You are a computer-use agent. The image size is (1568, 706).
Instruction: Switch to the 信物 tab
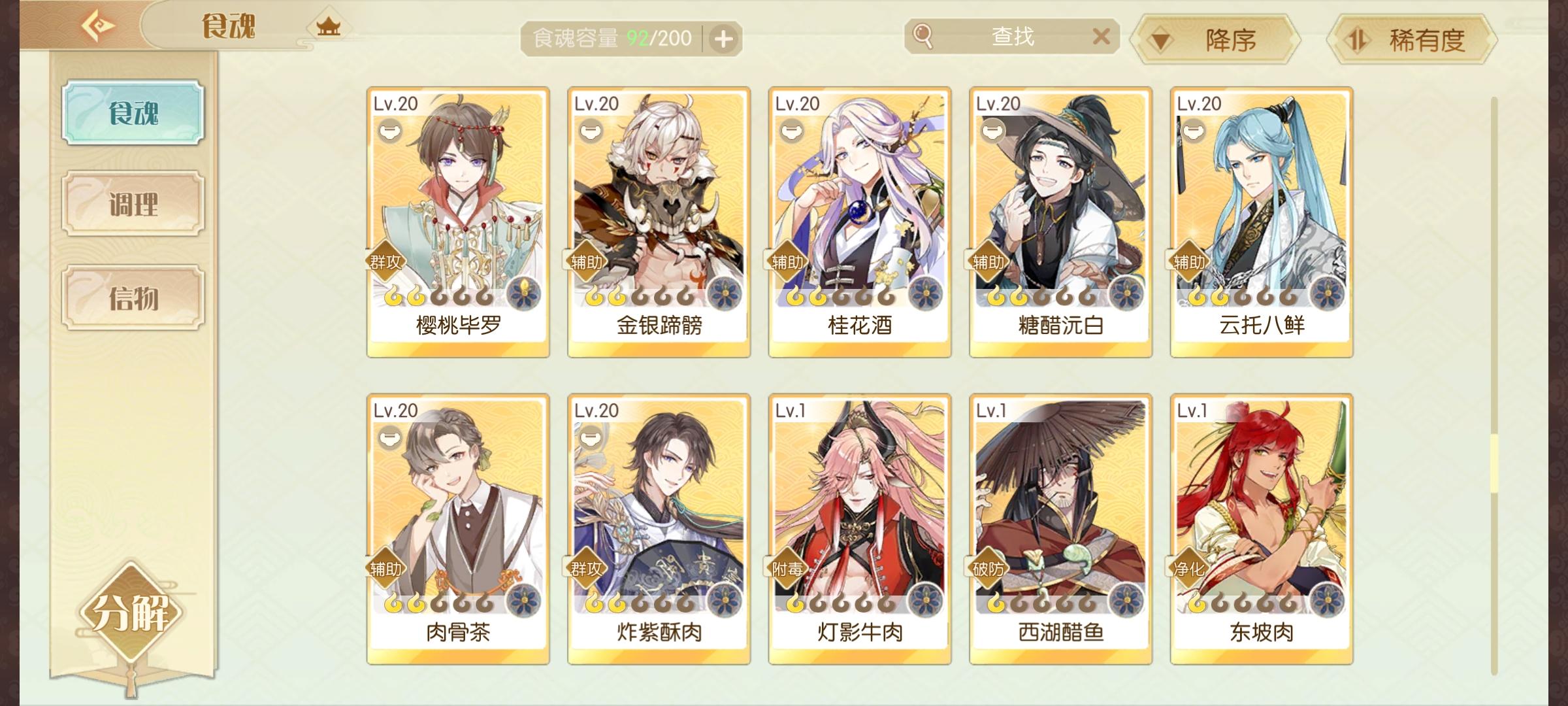(x=133, y=297)
